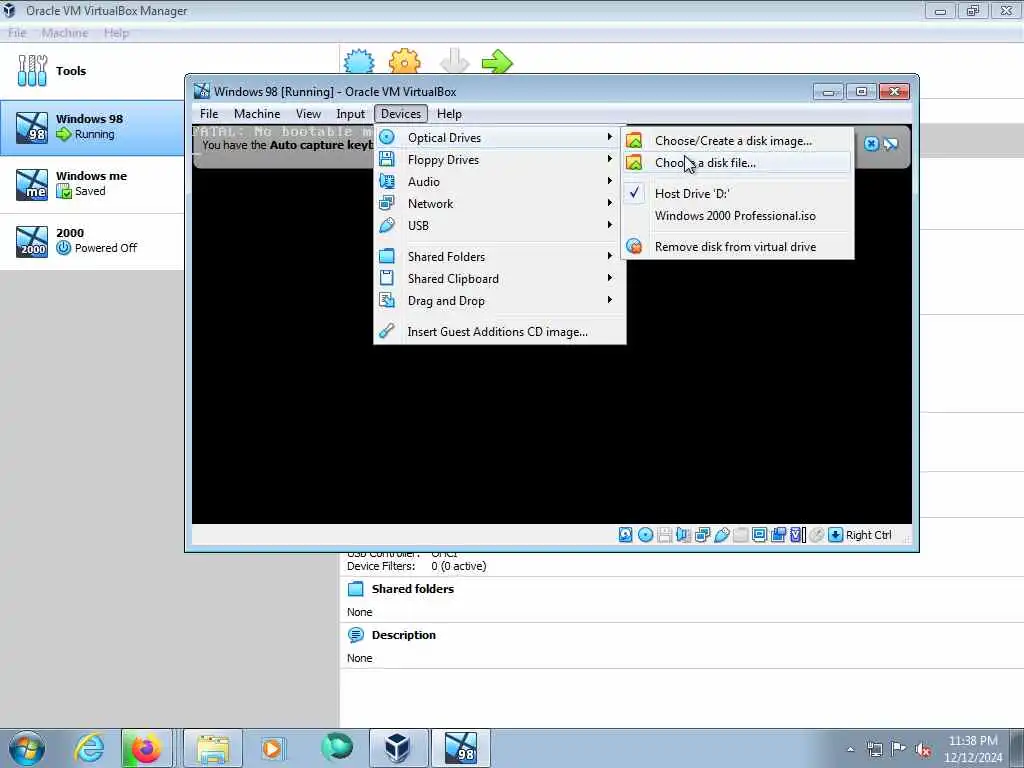Expand the Floppy Drives submenu
The height and width of the screenshot is (768, 1024).
[x=500, y=160]
